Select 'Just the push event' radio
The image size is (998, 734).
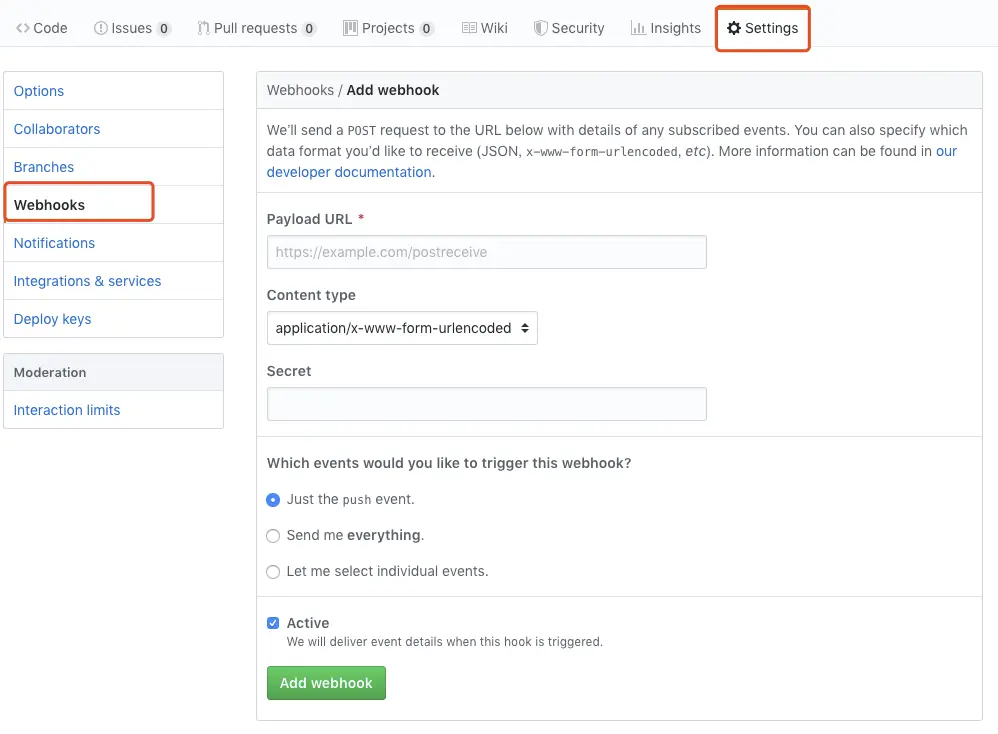273,499
